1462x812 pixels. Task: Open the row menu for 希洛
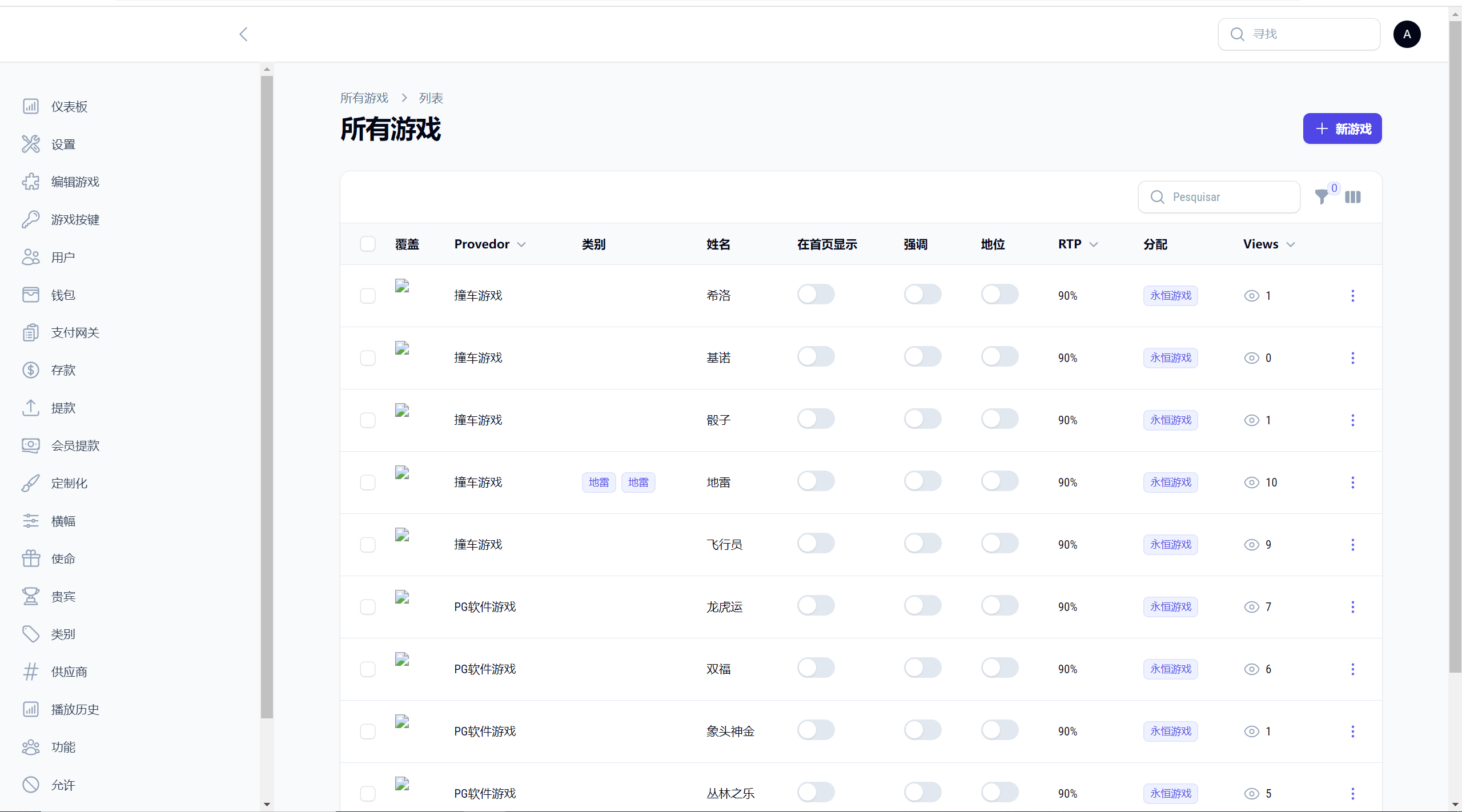tap(1352, 296)
